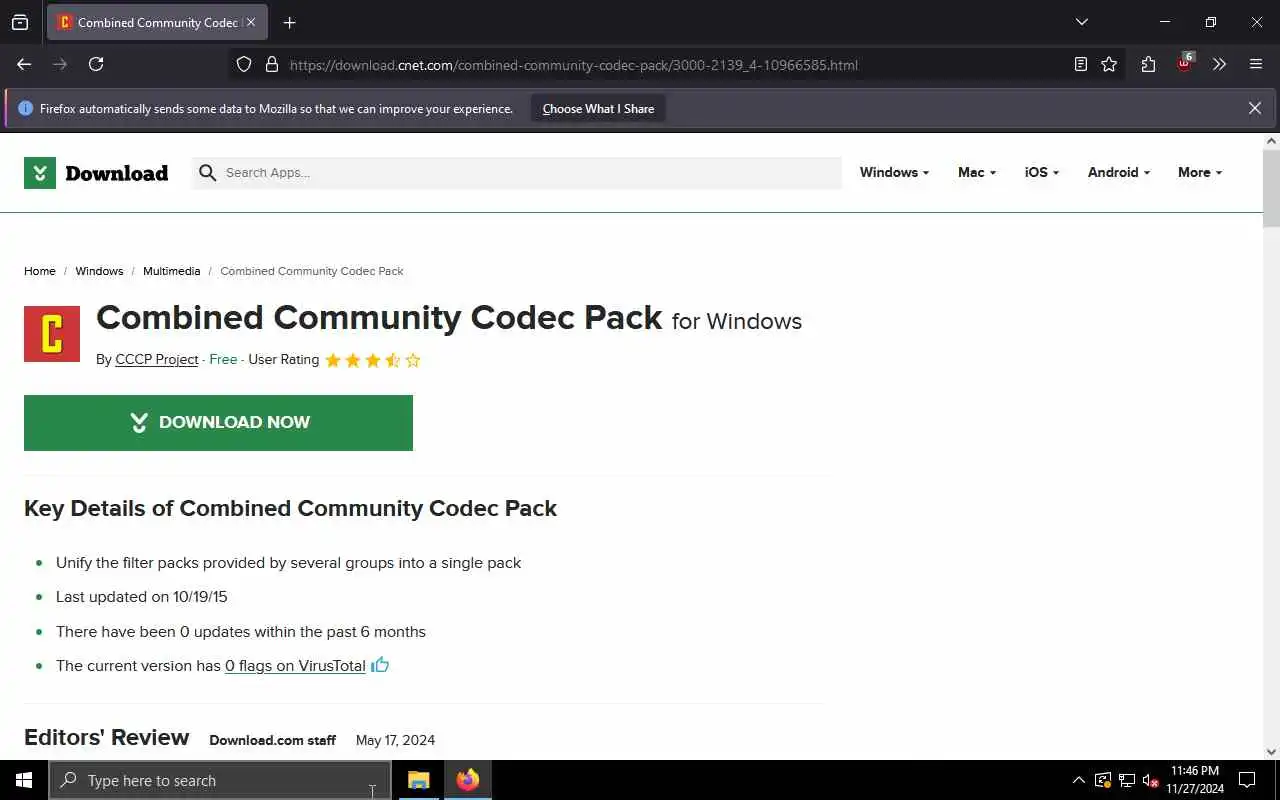Open the notification center icon

click(1247, 780)
